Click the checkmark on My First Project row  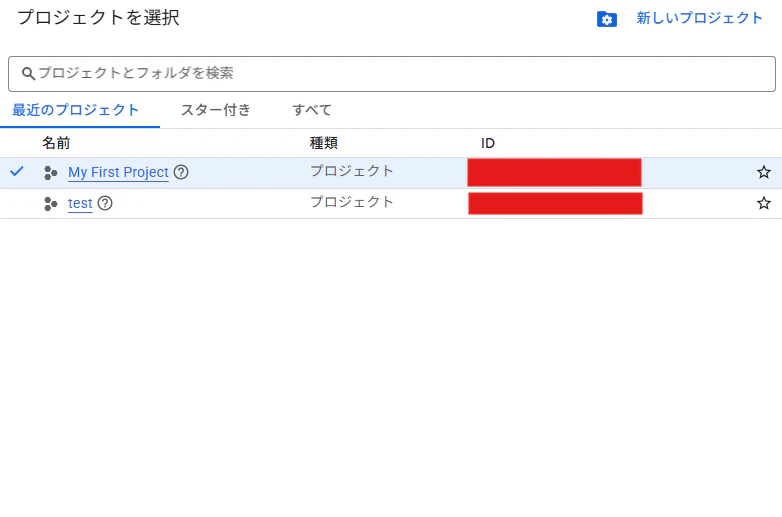click(17, 172)
